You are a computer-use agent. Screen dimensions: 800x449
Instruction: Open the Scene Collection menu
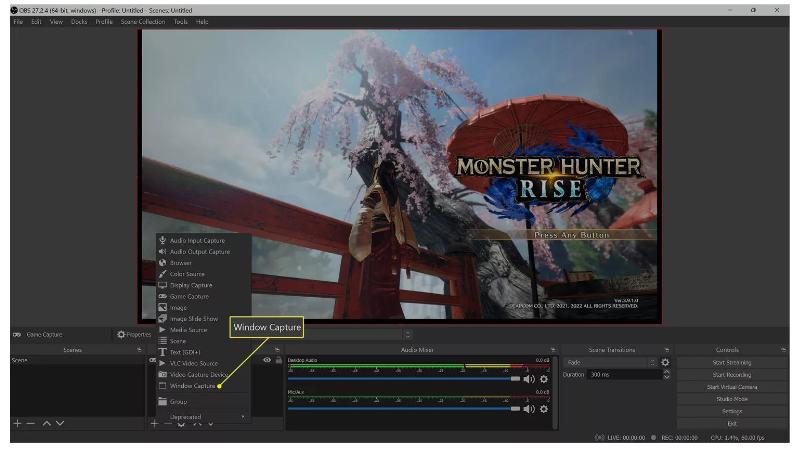143,22
